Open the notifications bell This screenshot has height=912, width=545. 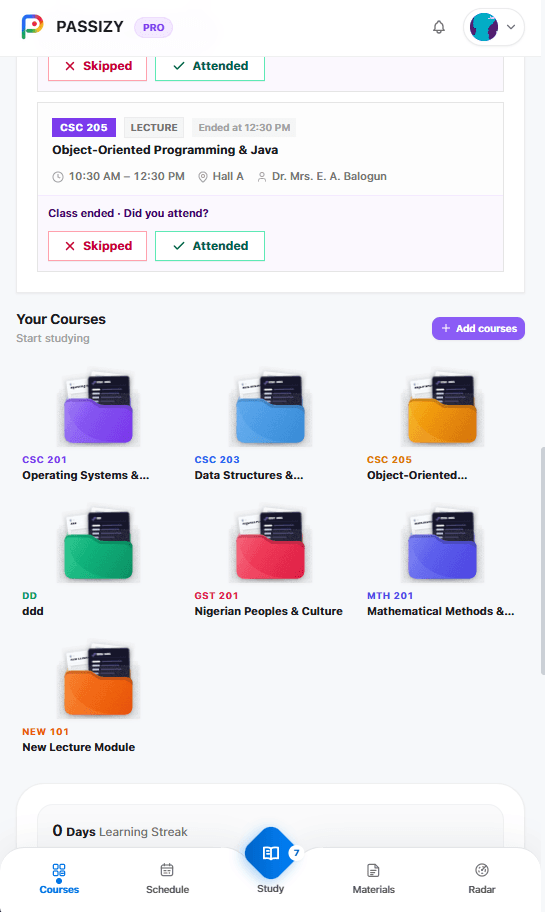(439, 27)
